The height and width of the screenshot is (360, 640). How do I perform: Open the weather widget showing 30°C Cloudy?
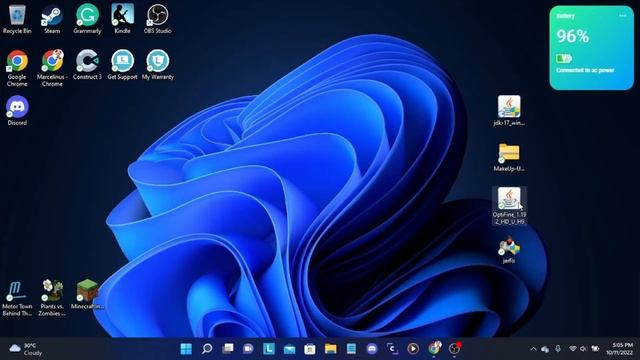(26, 349)
